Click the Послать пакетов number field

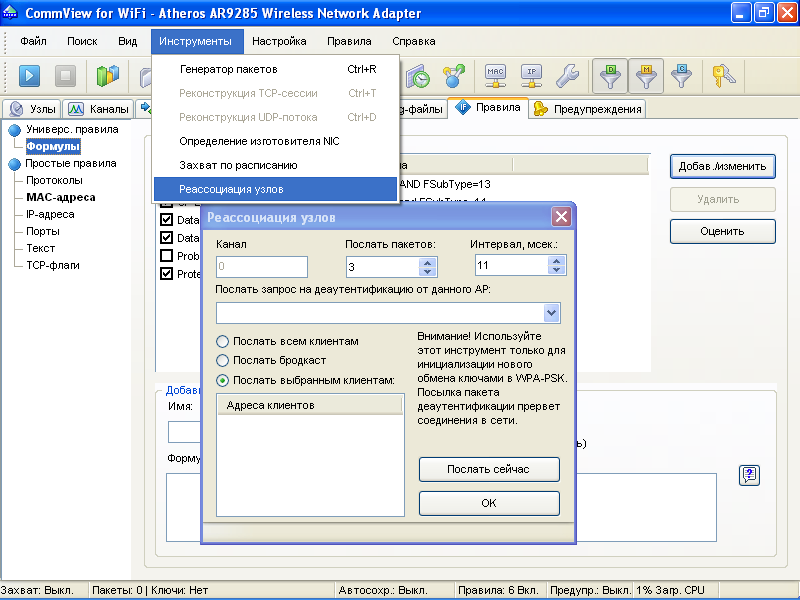click(x=383, y=267)
